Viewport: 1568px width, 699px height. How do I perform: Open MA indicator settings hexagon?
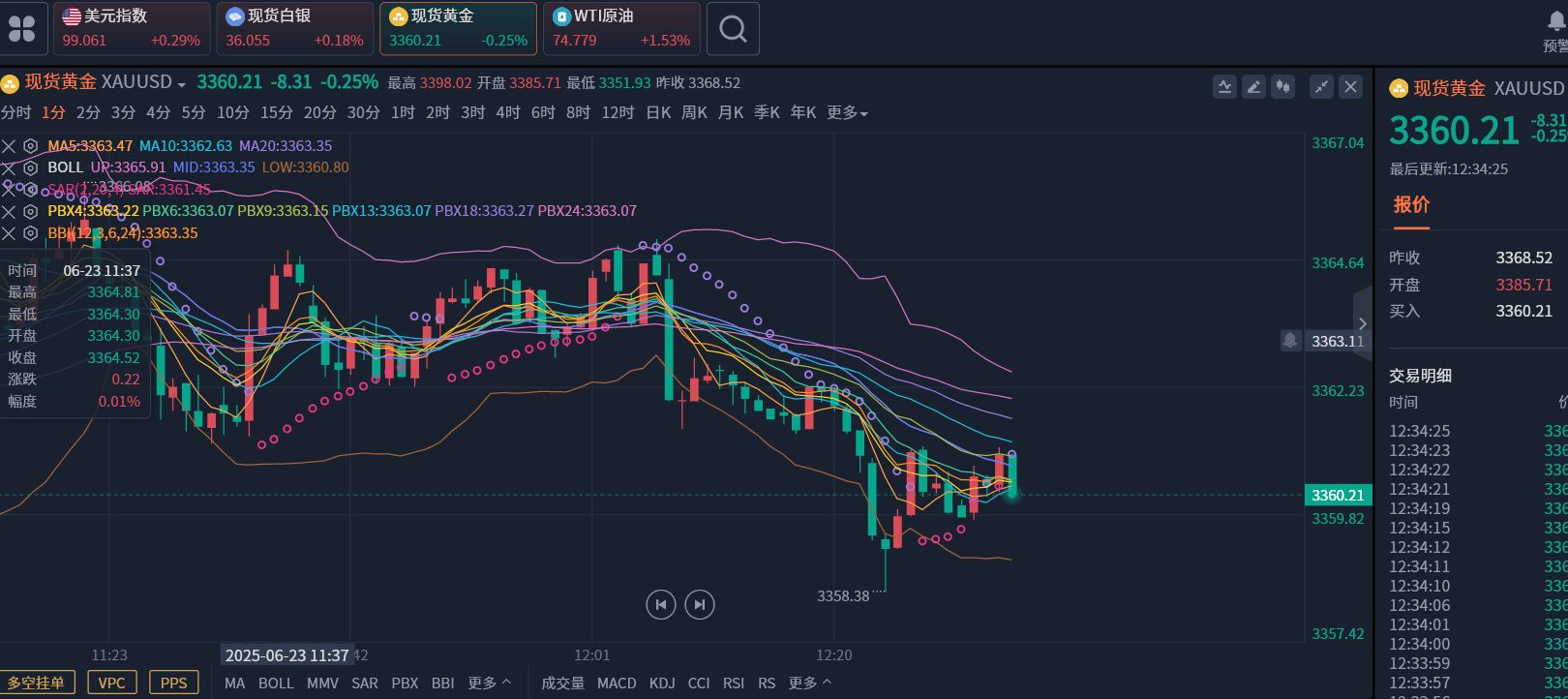30,146
